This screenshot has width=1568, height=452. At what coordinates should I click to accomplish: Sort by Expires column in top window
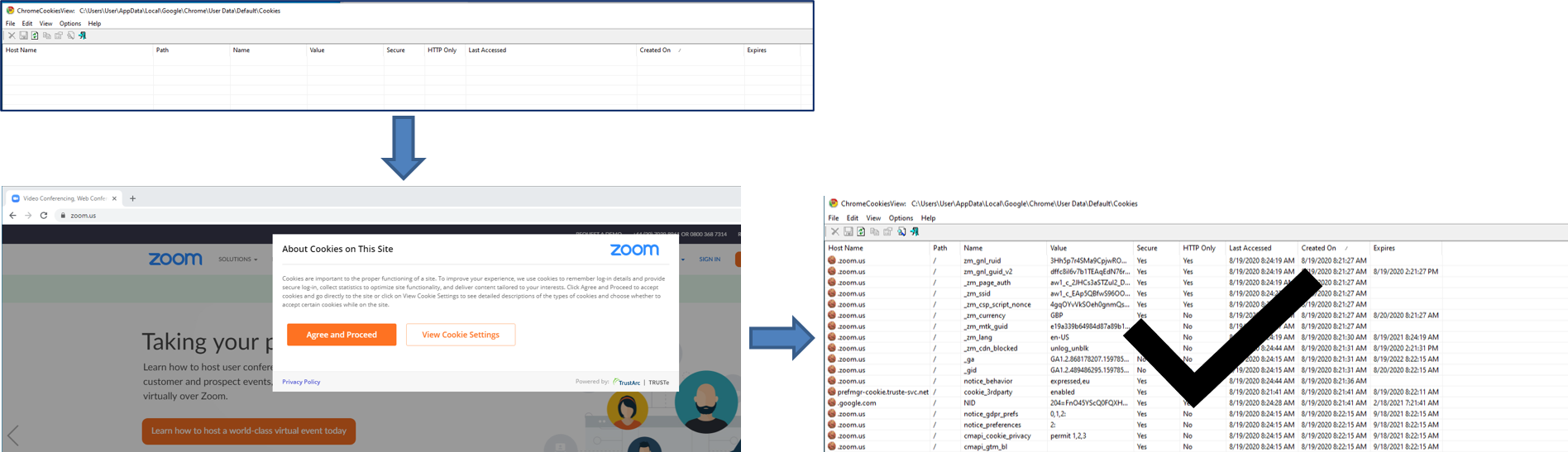coord(772,50)
